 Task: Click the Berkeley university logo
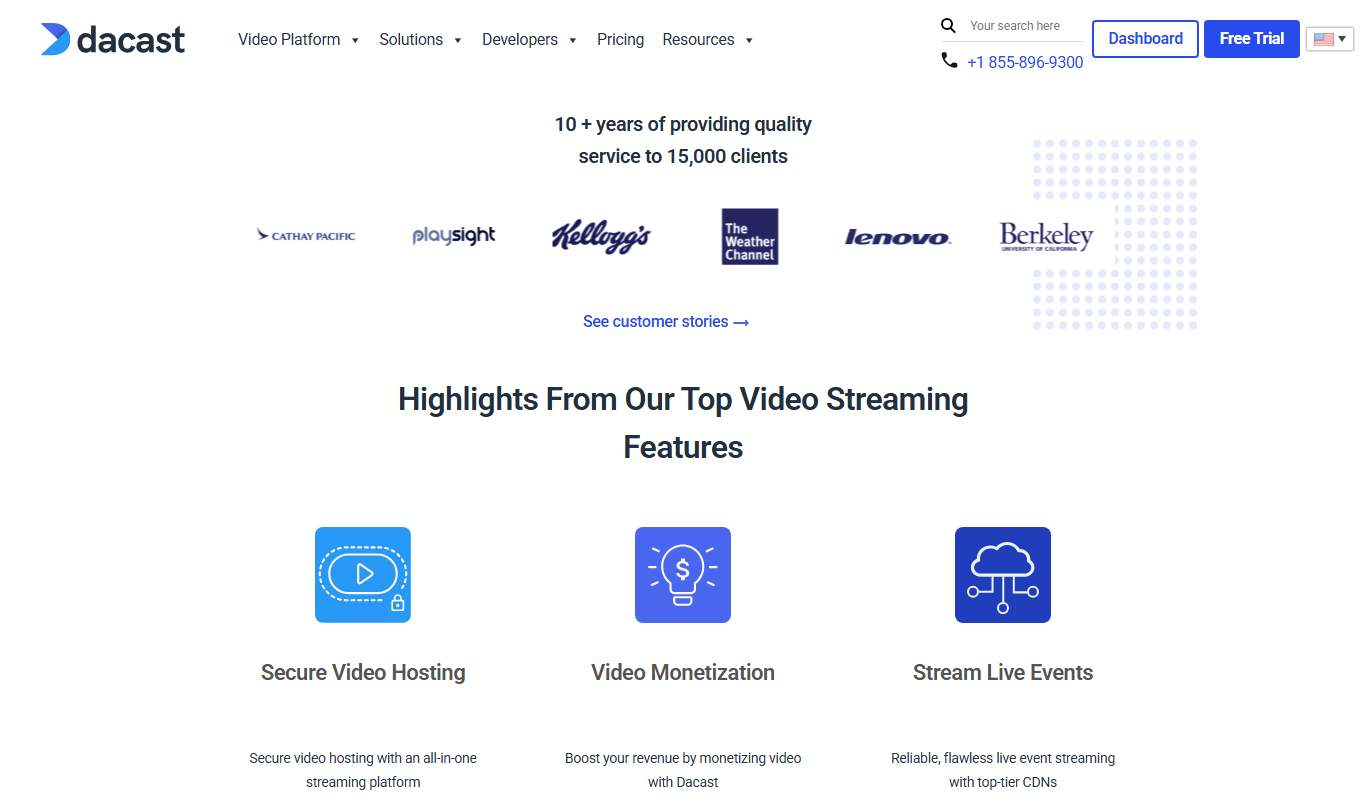[1046, 237]
